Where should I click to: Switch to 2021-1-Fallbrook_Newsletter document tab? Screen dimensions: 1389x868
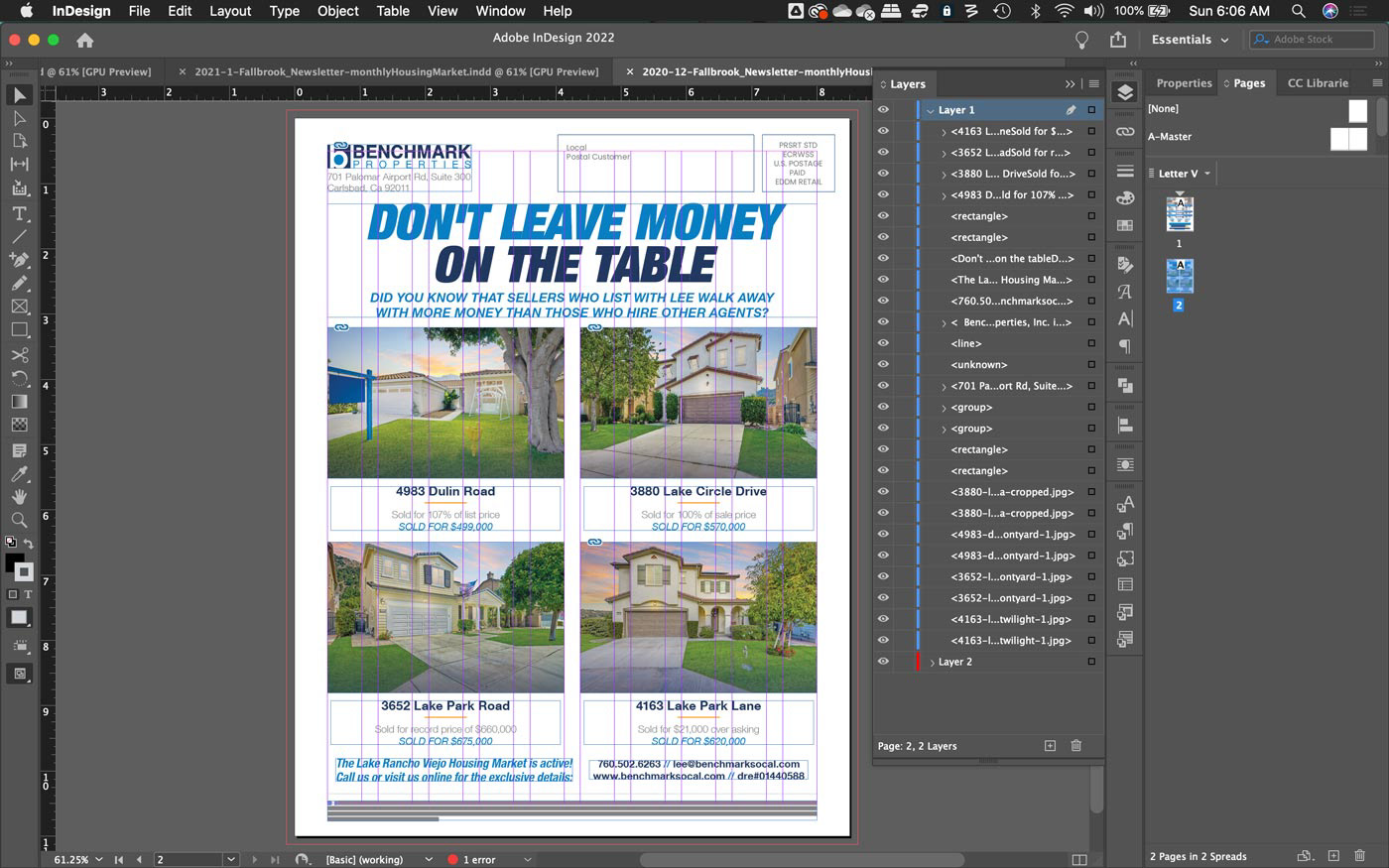pos(397,71)
